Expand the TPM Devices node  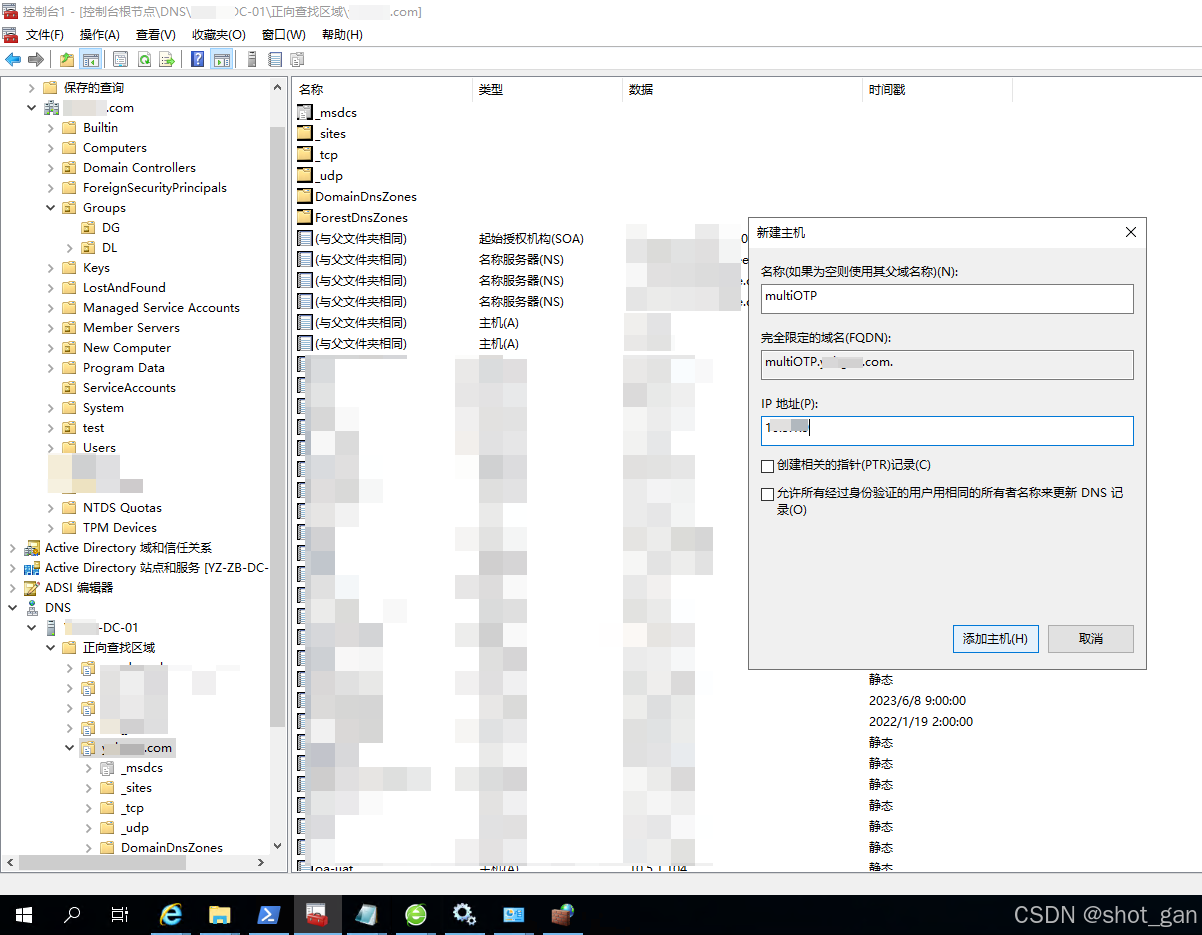pos(51,528)
